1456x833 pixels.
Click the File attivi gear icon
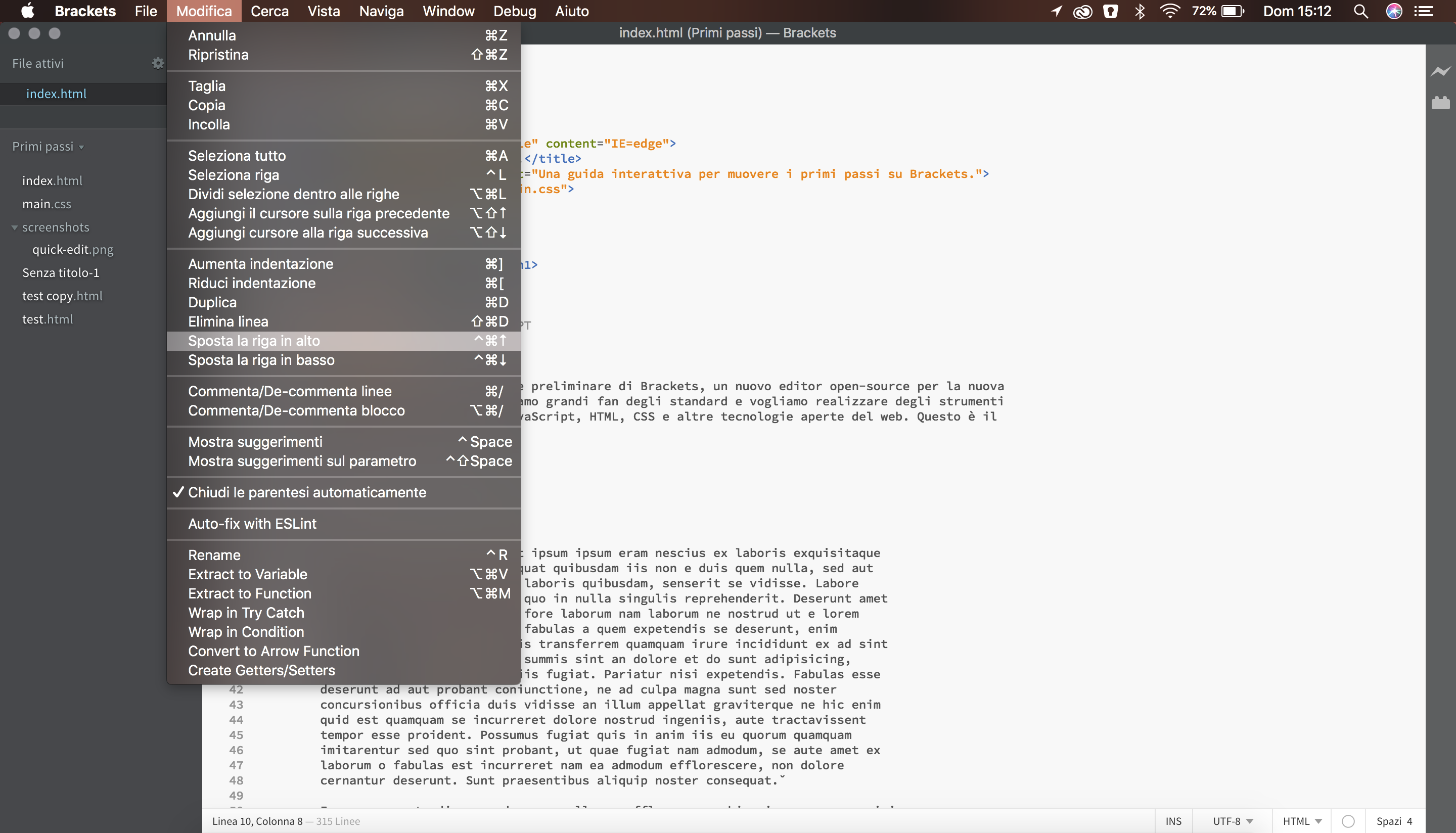(157, 64)
